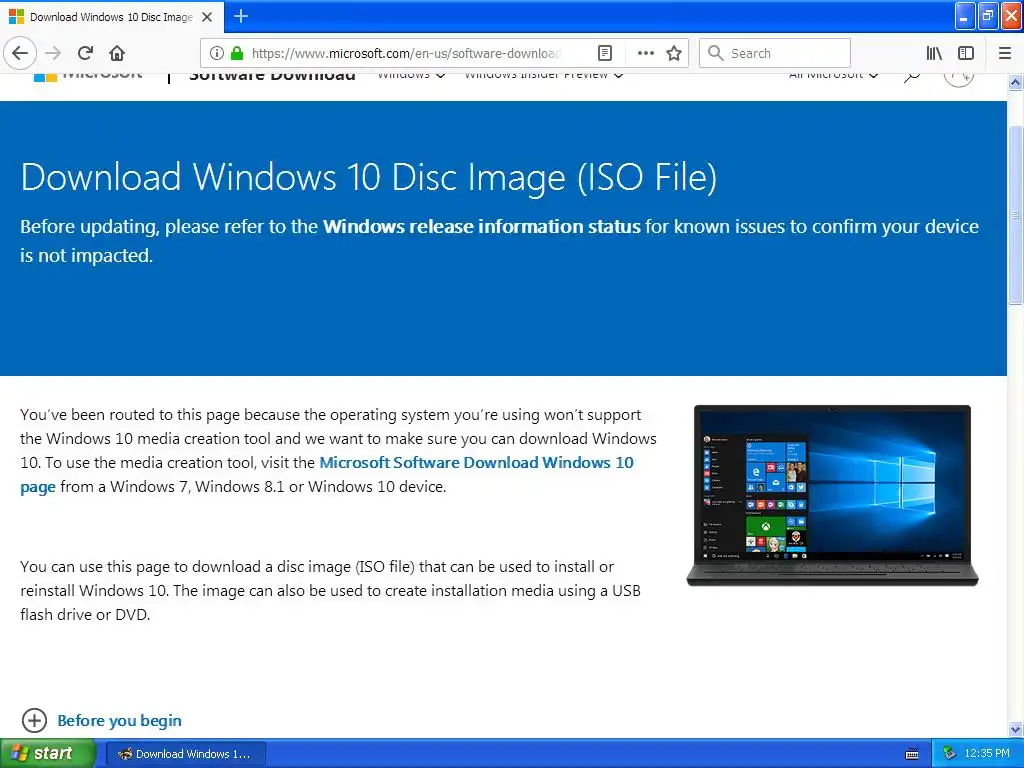The height and width of the screenshot is (768, 1024).
Task: Click the 12:35 PM clock
Action: point(987,754)
